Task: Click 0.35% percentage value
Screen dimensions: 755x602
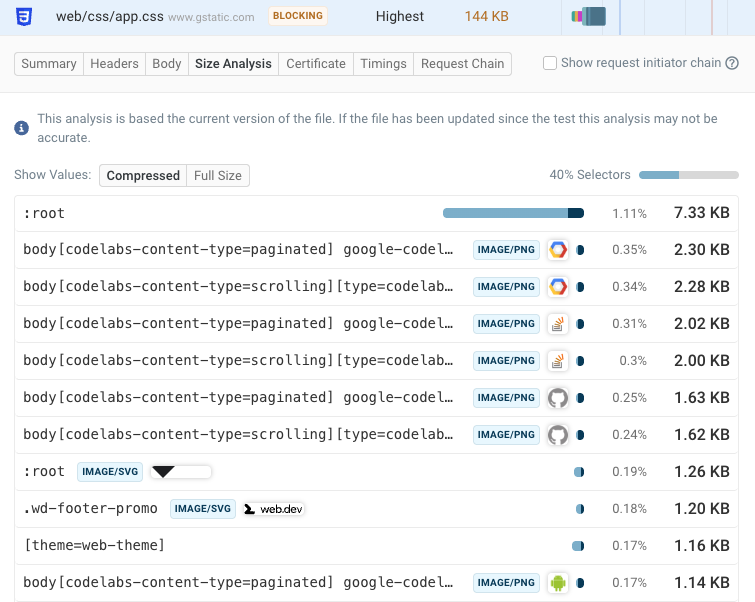Action: (x=629, y=250)
